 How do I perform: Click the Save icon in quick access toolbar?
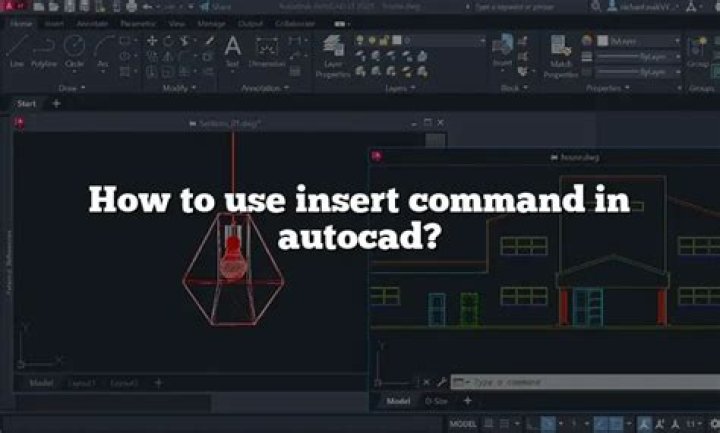pos(69,6)
